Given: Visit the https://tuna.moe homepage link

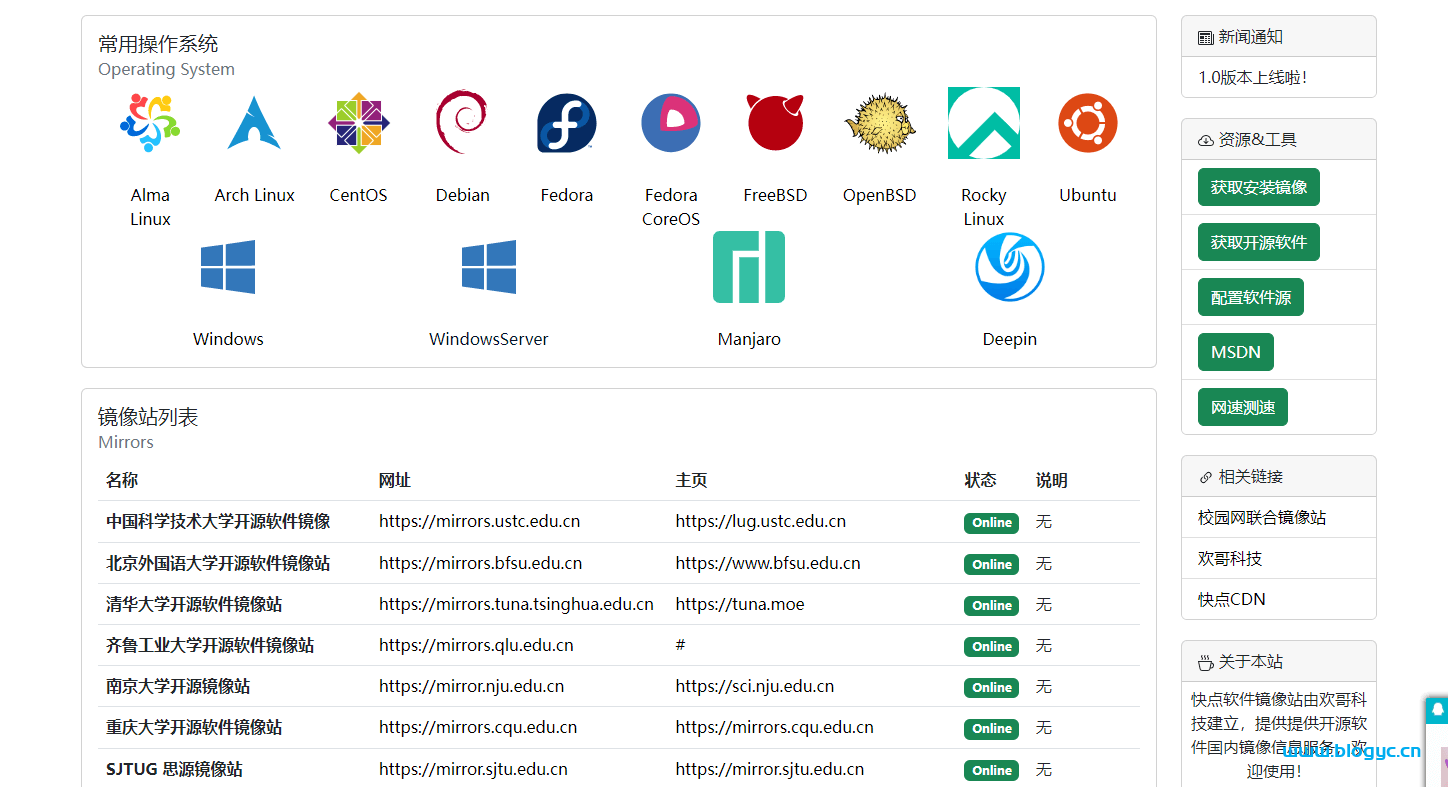Looking at the screenshot, I should (x=740, y=604).
